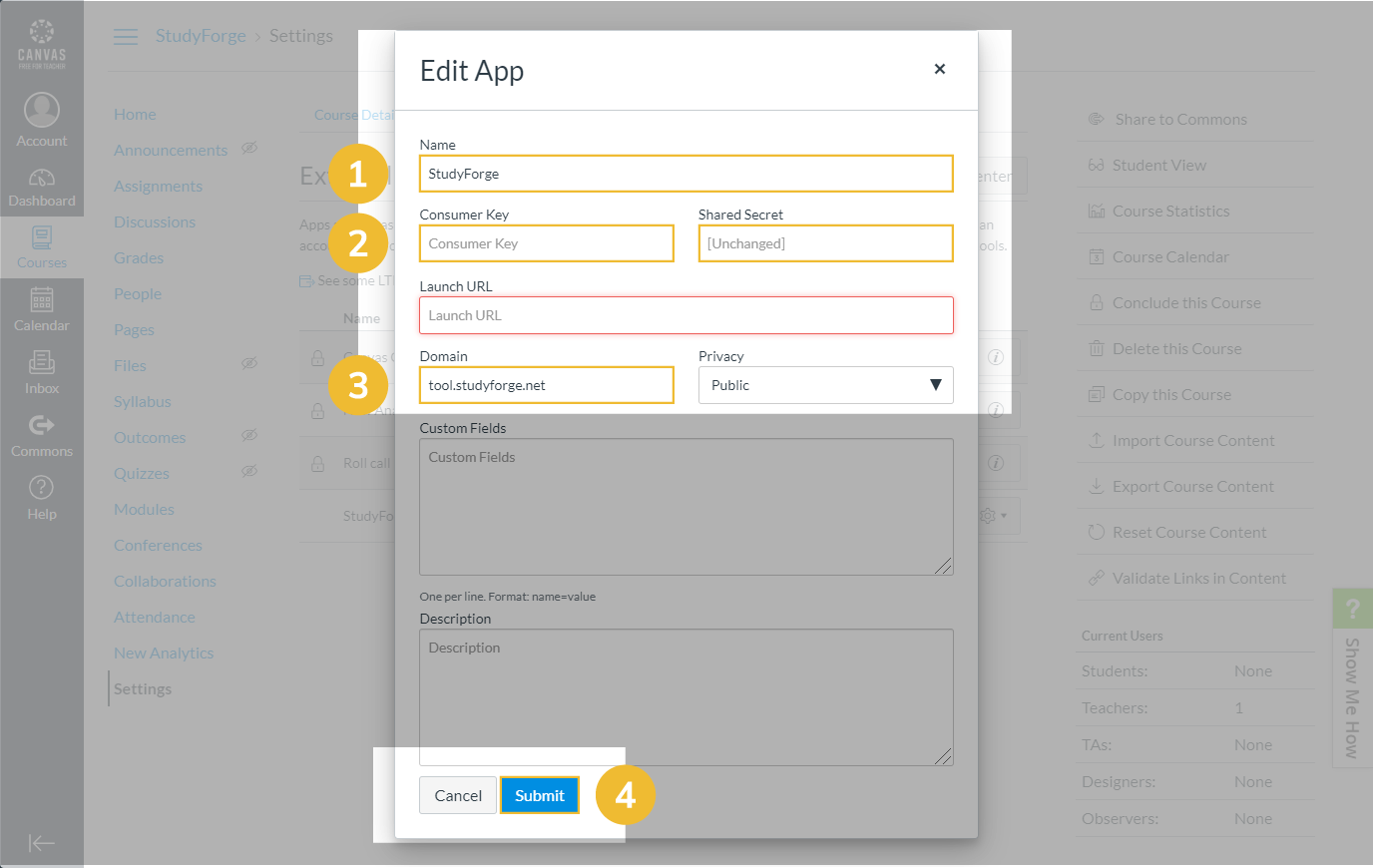Open the Courses icon
The height and width of the screenshot is (868, 1373).
(x=42, y=237)
